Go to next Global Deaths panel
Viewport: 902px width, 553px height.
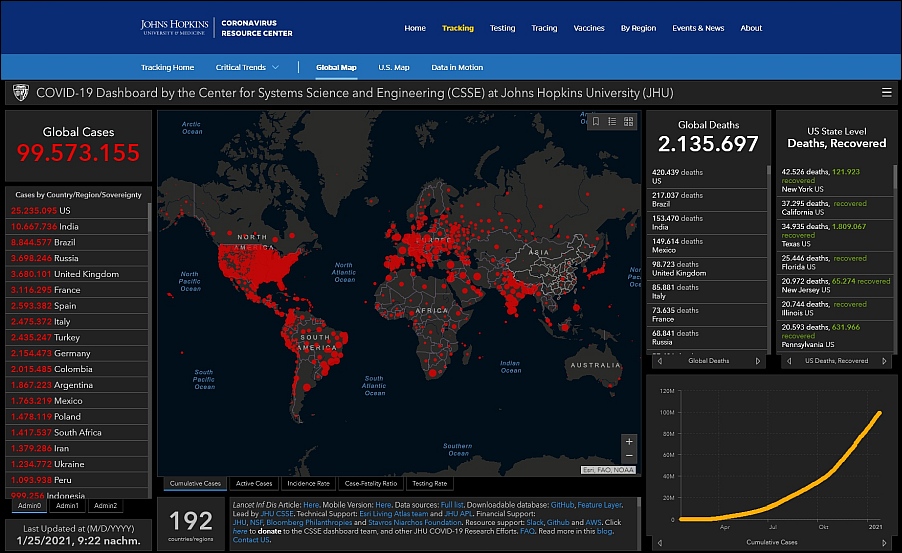758,361
